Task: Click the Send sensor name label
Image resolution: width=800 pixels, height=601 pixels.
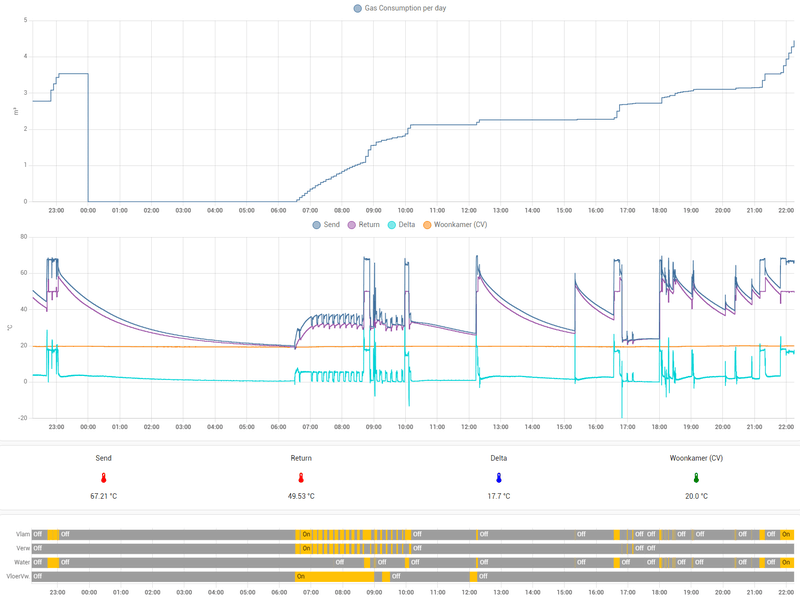Action: click(104, 458)
